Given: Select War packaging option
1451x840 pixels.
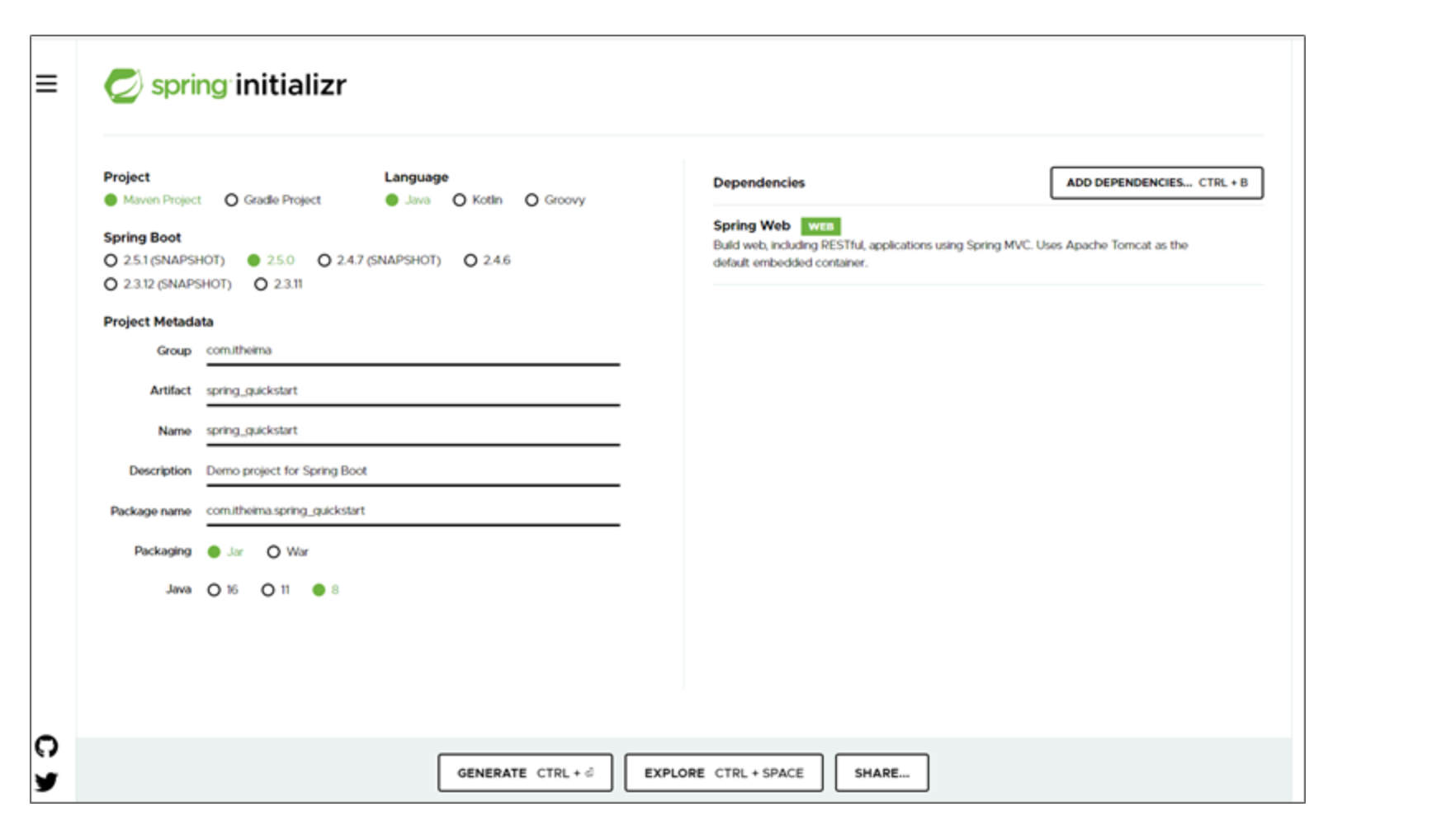Looking at the screenshot, I should point(273,551).
